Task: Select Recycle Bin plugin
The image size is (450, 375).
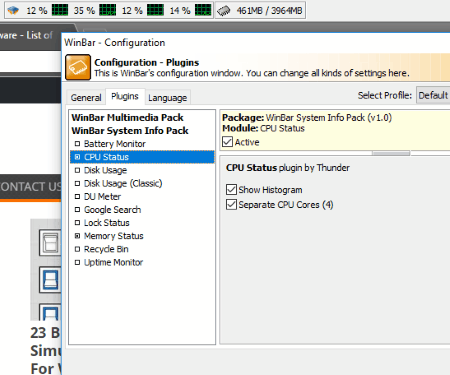Action: click(x=106, y=249)
